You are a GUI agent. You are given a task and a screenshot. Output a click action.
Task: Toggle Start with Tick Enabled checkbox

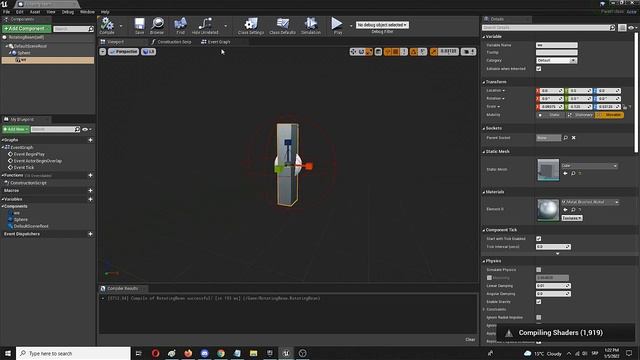(x=539, y=239)
